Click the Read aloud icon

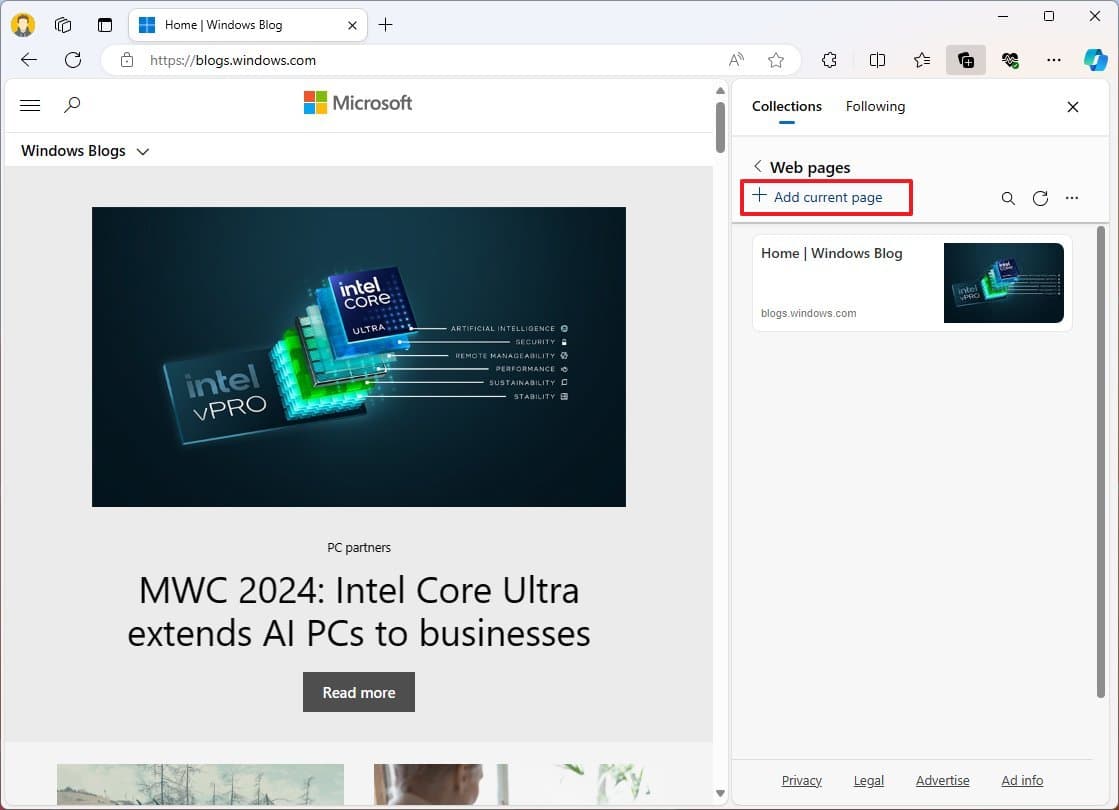coord(736,60)
